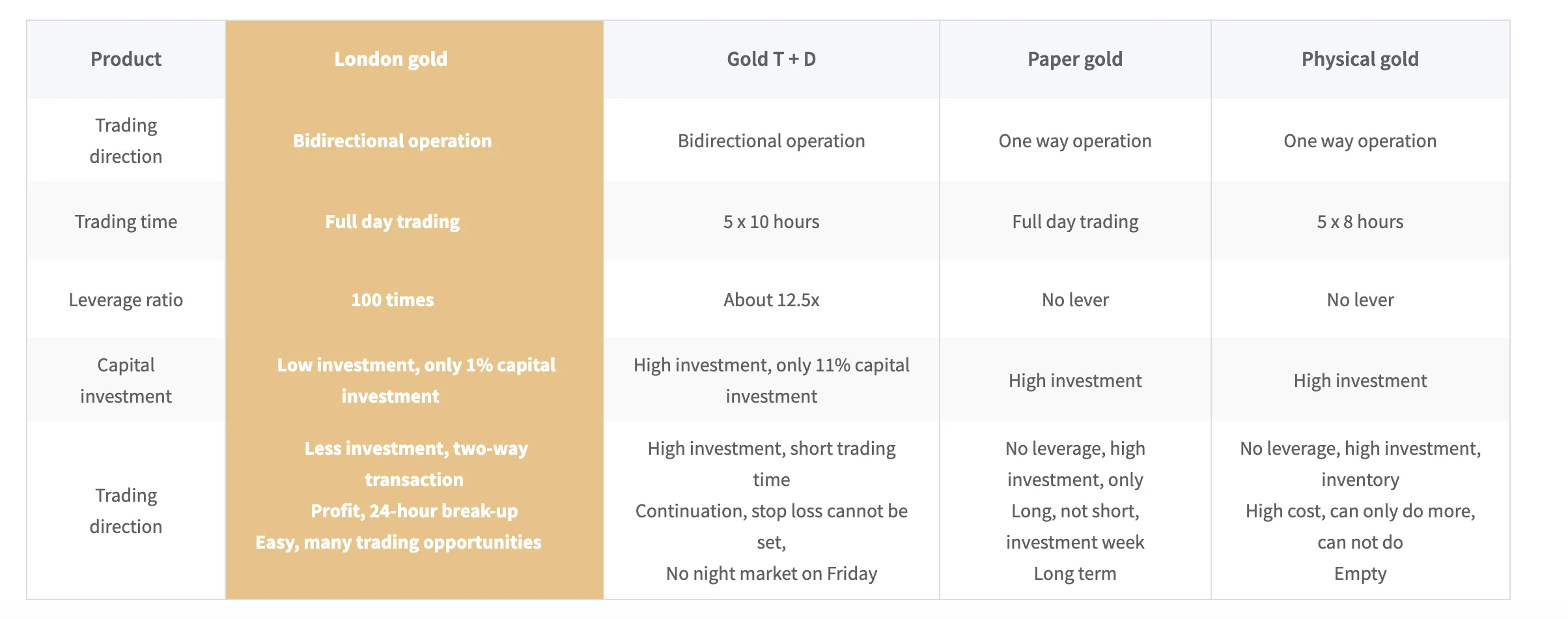Image resolution: width=1568 pixels, height=619 pixels.
Task: Click the Product header cell
Action: (x=126, y=59)
